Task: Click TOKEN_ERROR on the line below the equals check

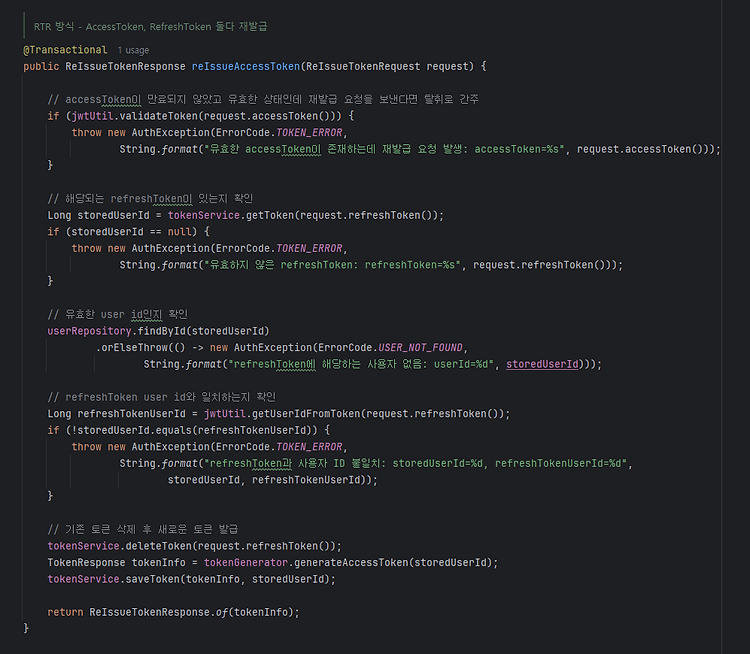Action: (309, 447)
